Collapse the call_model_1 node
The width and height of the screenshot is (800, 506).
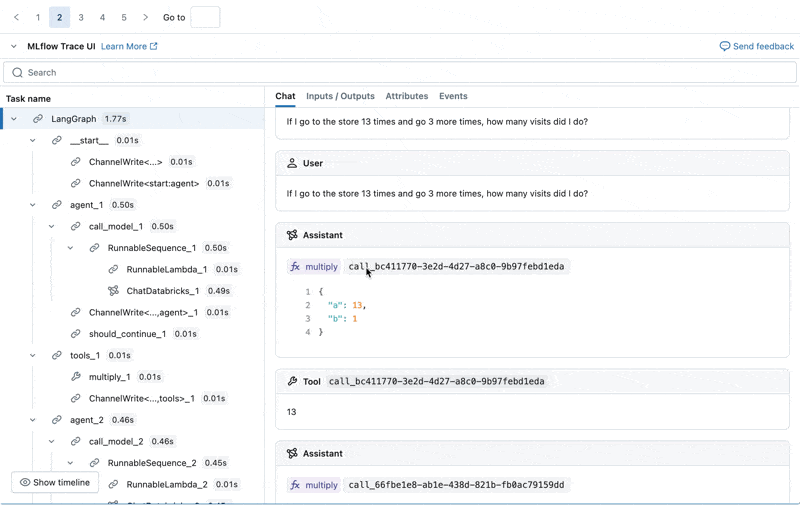(x=52, y=227)
